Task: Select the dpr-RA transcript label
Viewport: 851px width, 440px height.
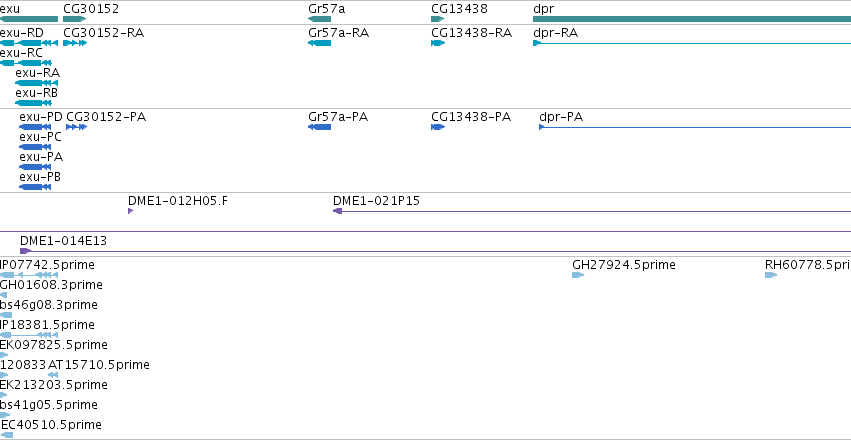Action: click(x=556, y=34)
